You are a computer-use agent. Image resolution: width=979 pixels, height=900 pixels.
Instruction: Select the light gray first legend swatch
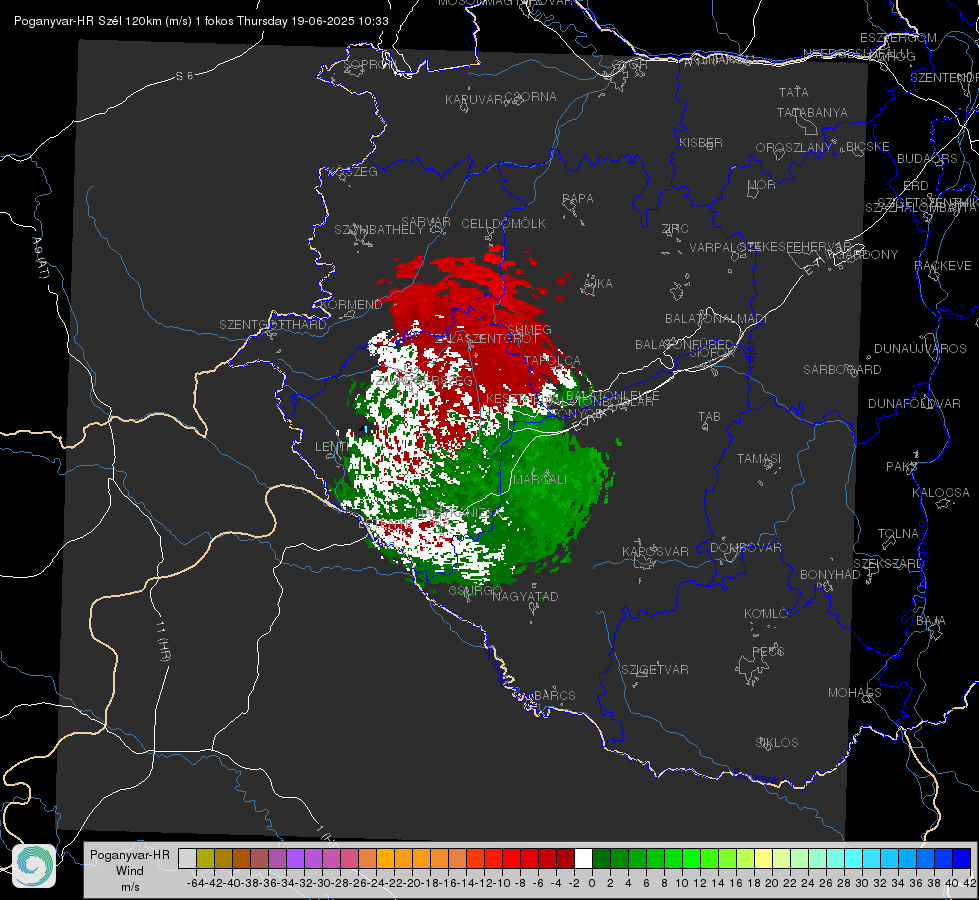[x=187, y=859]
